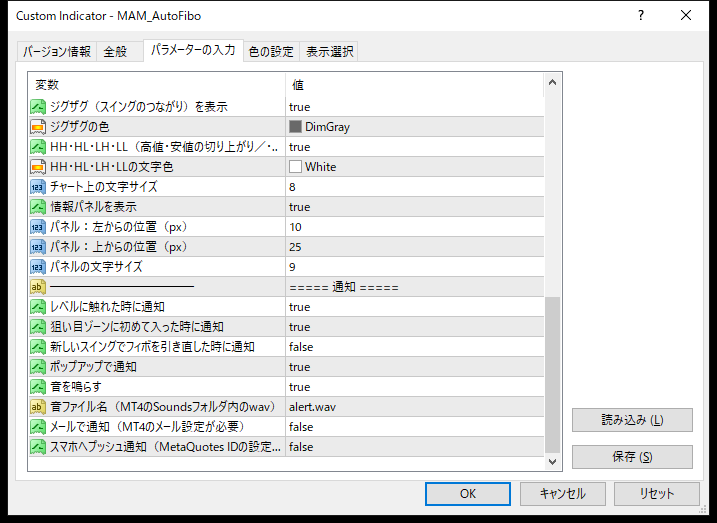Click the リセット button
Viewport: 717px width, 523px height.
tap(657, 494)
